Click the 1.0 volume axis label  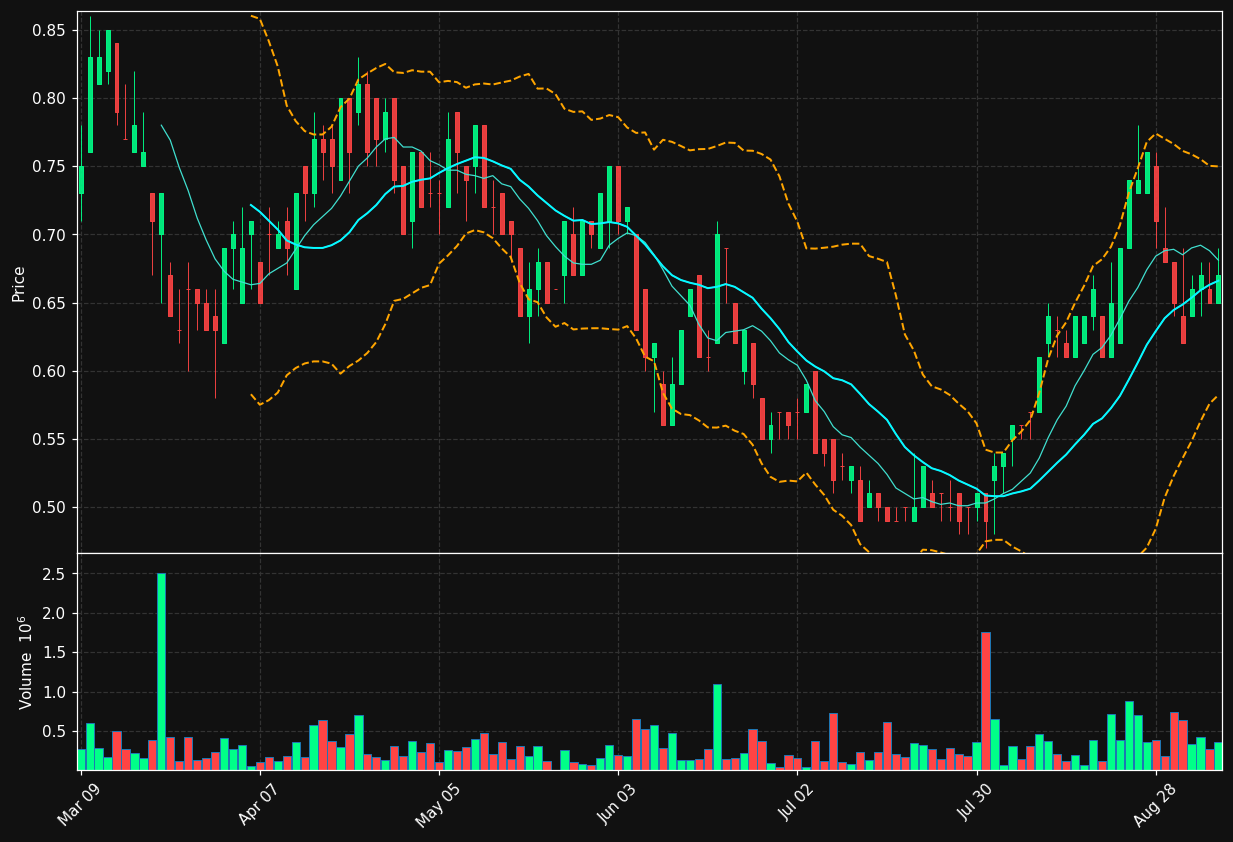click(x=54, y=692)
